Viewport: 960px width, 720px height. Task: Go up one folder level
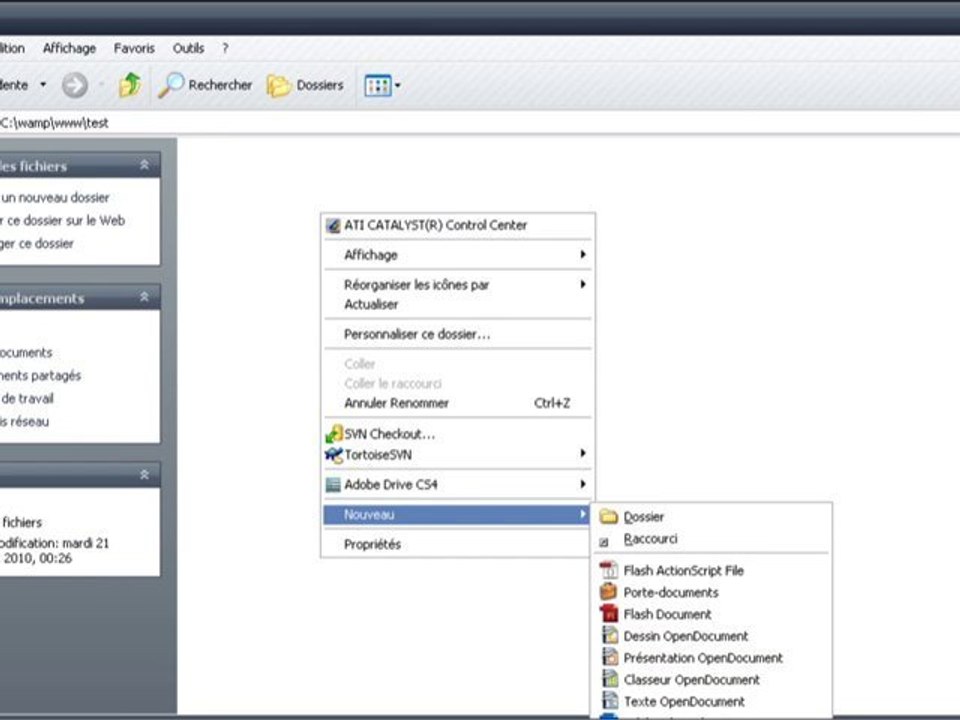pos(130,85)
